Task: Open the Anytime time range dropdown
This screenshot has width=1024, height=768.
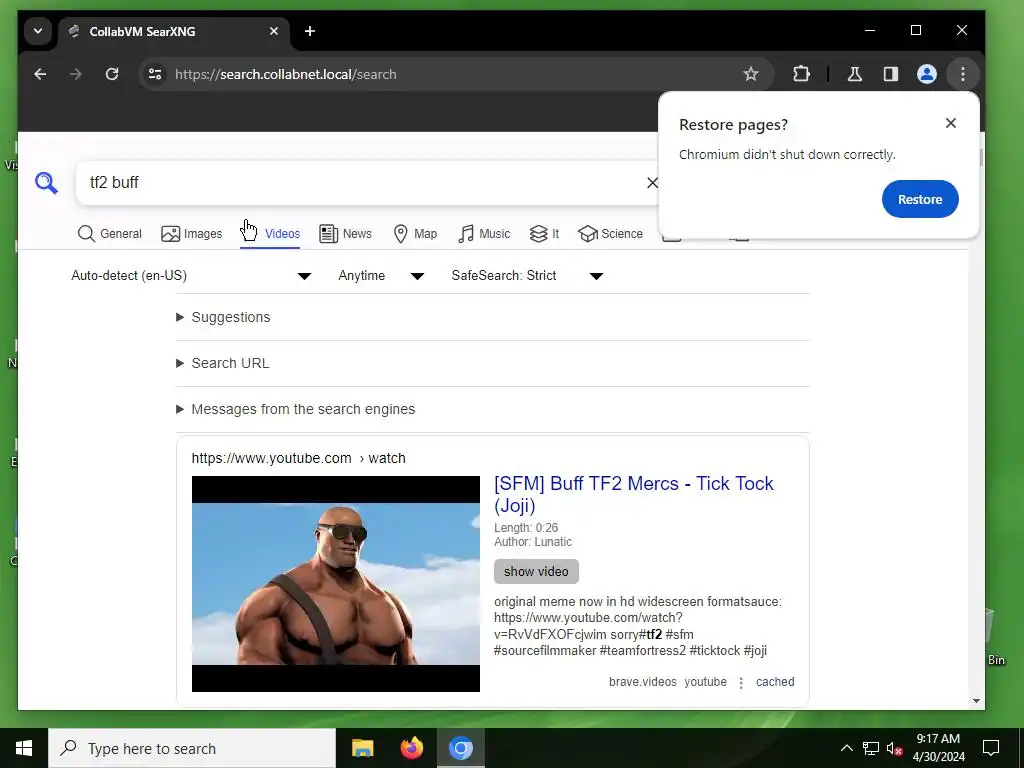Action: coord(381,276)
